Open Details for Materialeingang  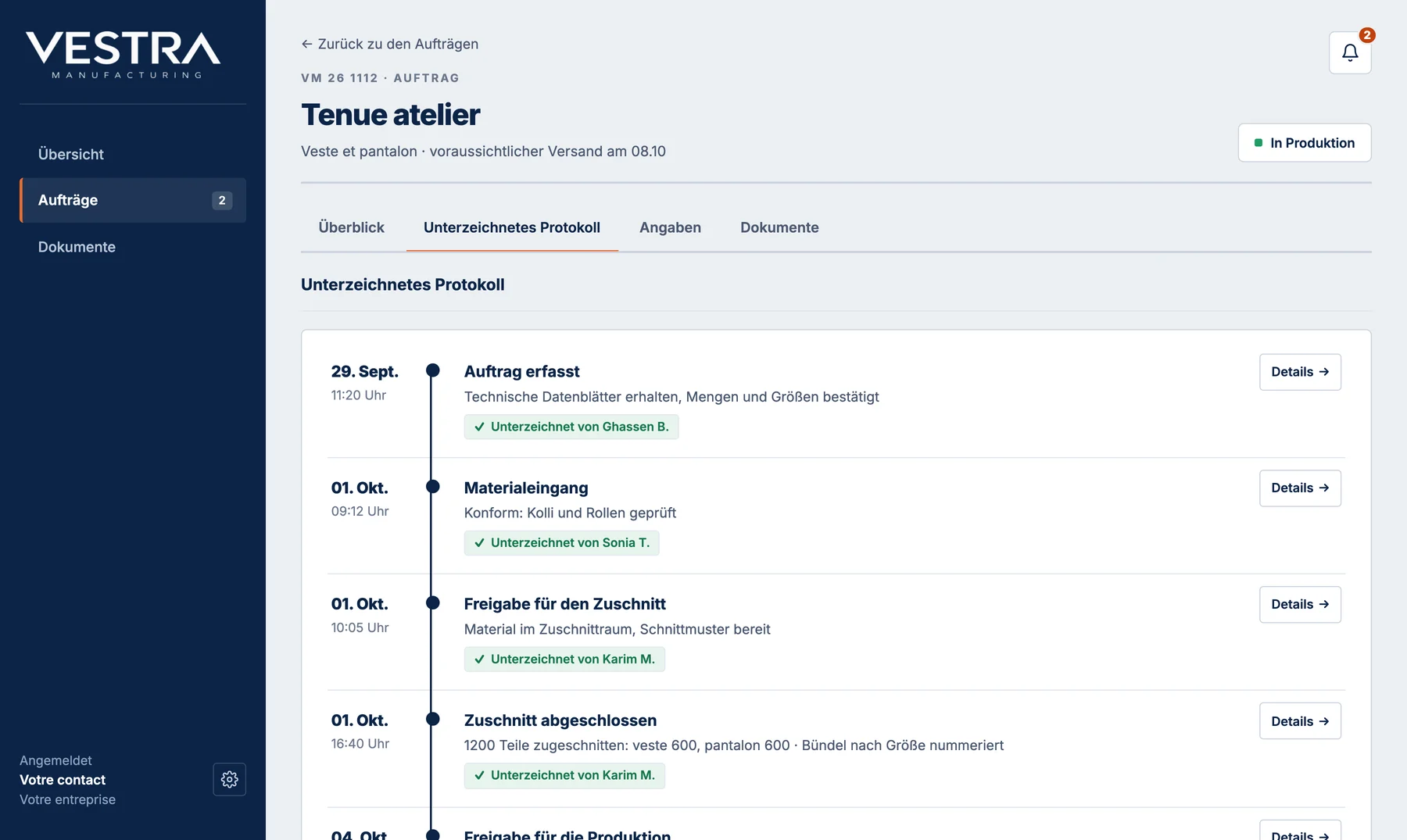coord(1300,488)
